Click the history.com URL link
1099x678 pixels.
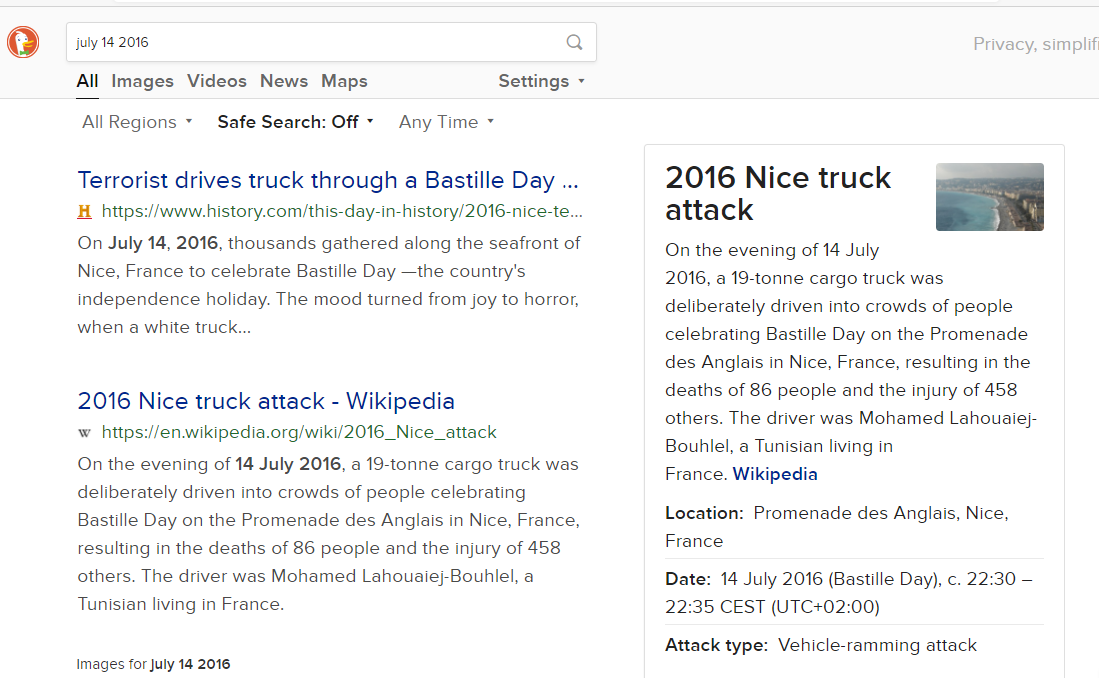[342, 211]
